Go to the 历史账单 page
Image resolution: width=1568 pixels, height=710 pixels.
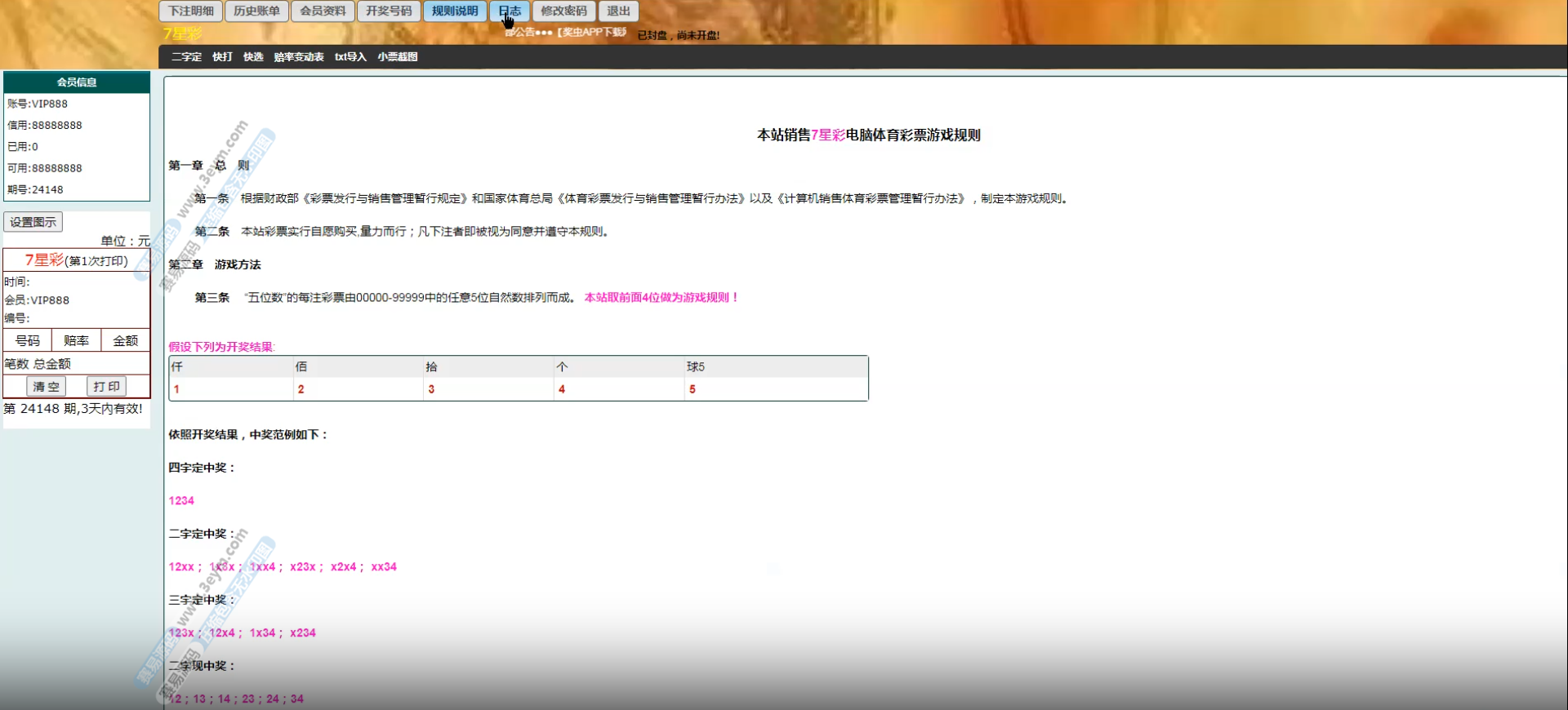[x=256, y=11]
